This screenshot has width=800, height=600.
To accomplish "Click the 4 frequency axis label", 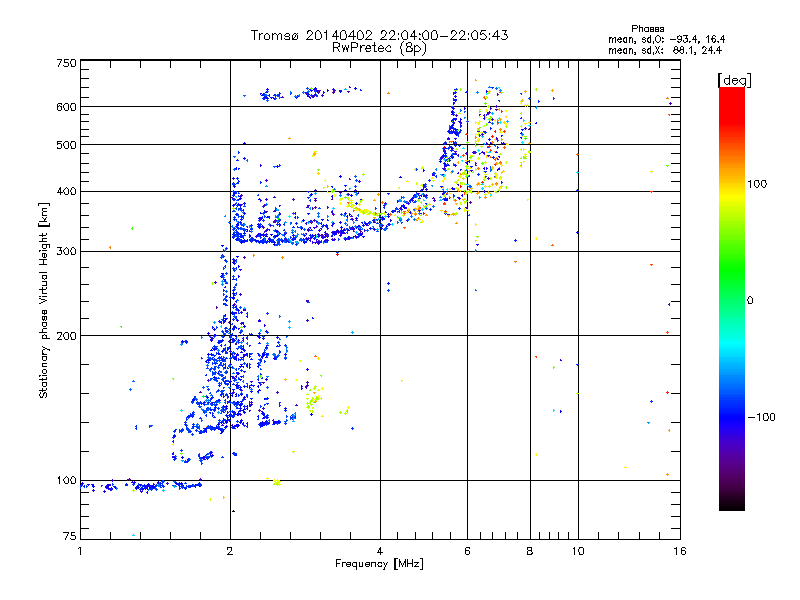I will point(380,551).
